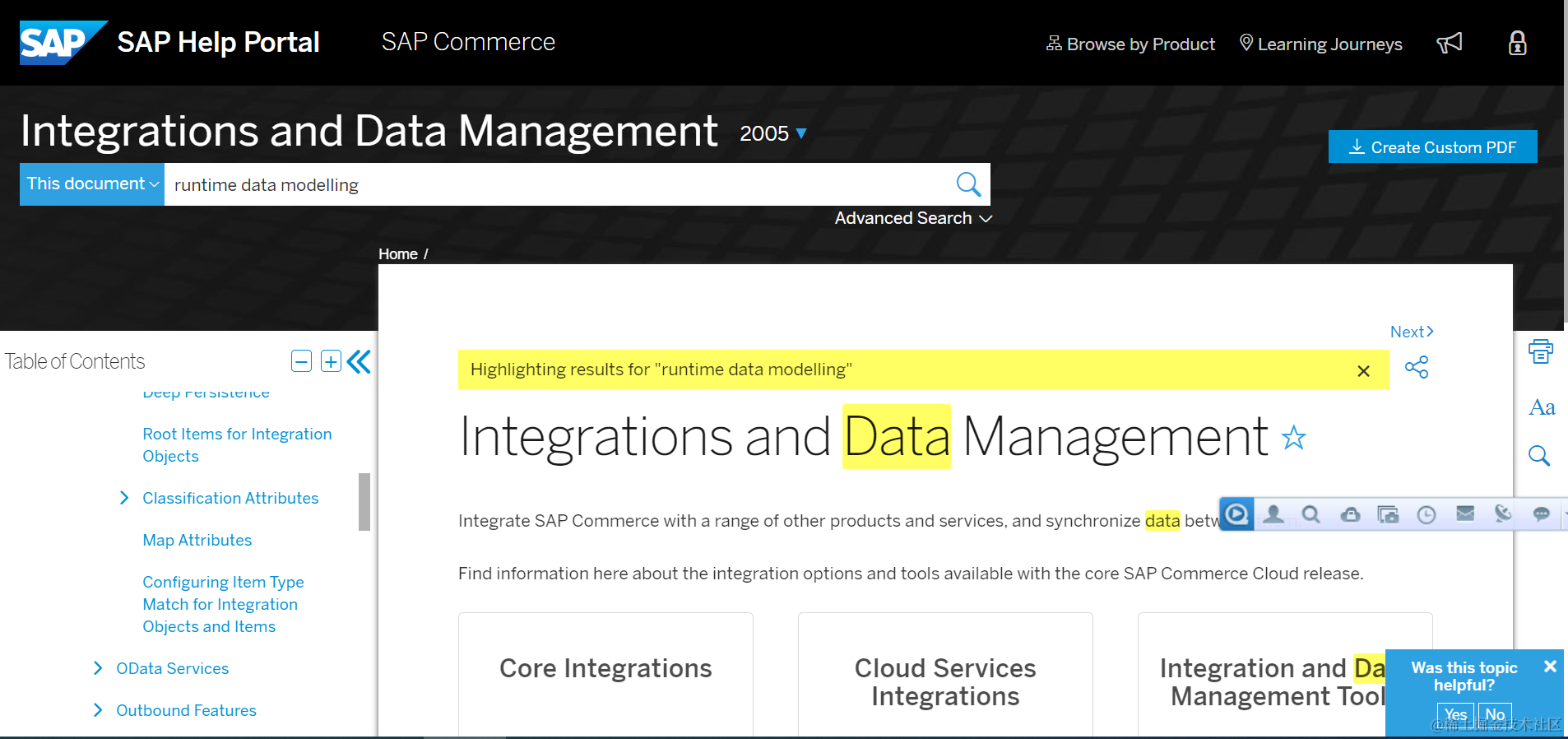Screen dimensions: 1568x739
Task: Go to the Next topic link
Action: 1412,332
